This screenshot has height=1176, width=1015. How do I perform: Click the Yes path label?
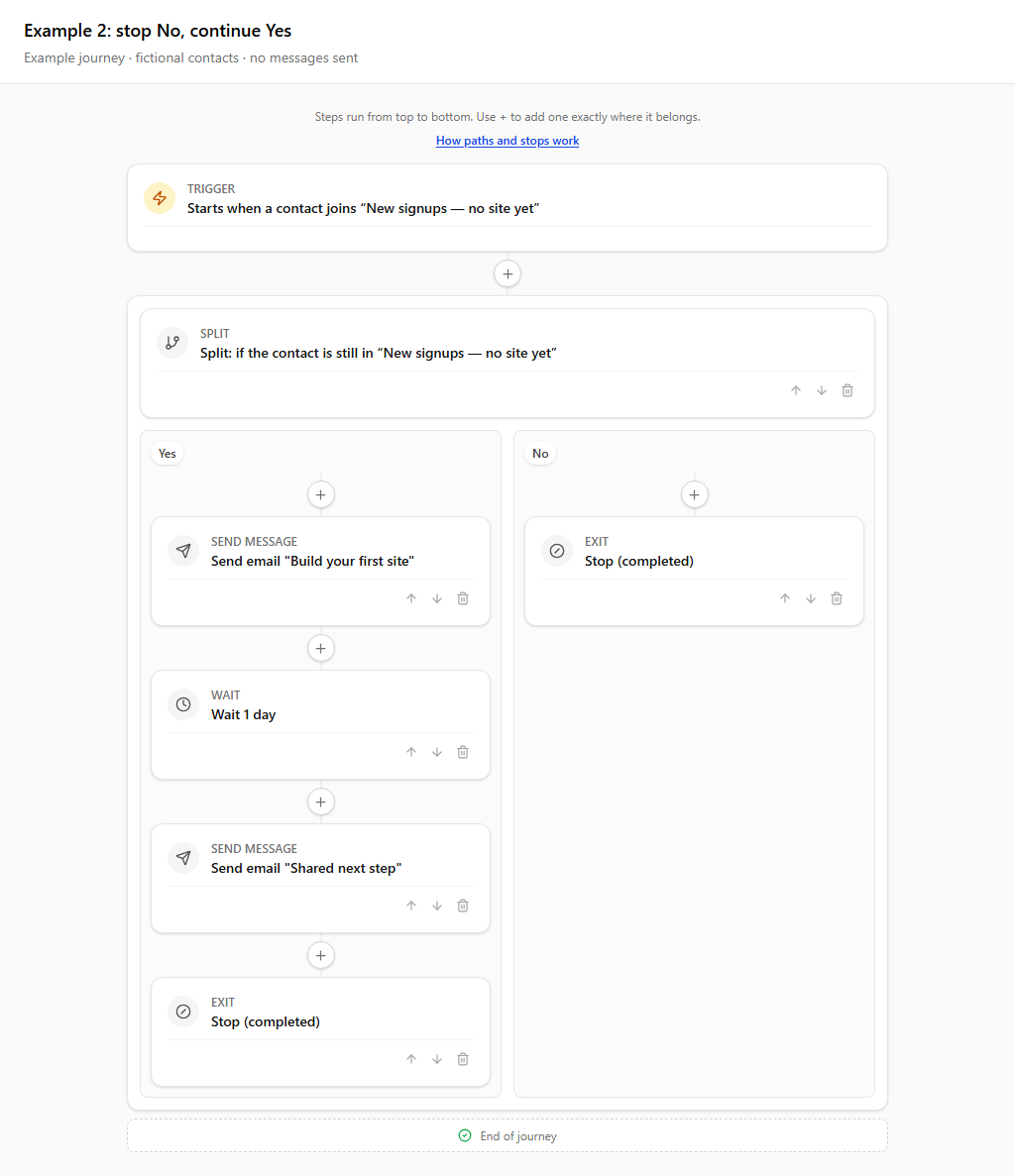(168, 453)
